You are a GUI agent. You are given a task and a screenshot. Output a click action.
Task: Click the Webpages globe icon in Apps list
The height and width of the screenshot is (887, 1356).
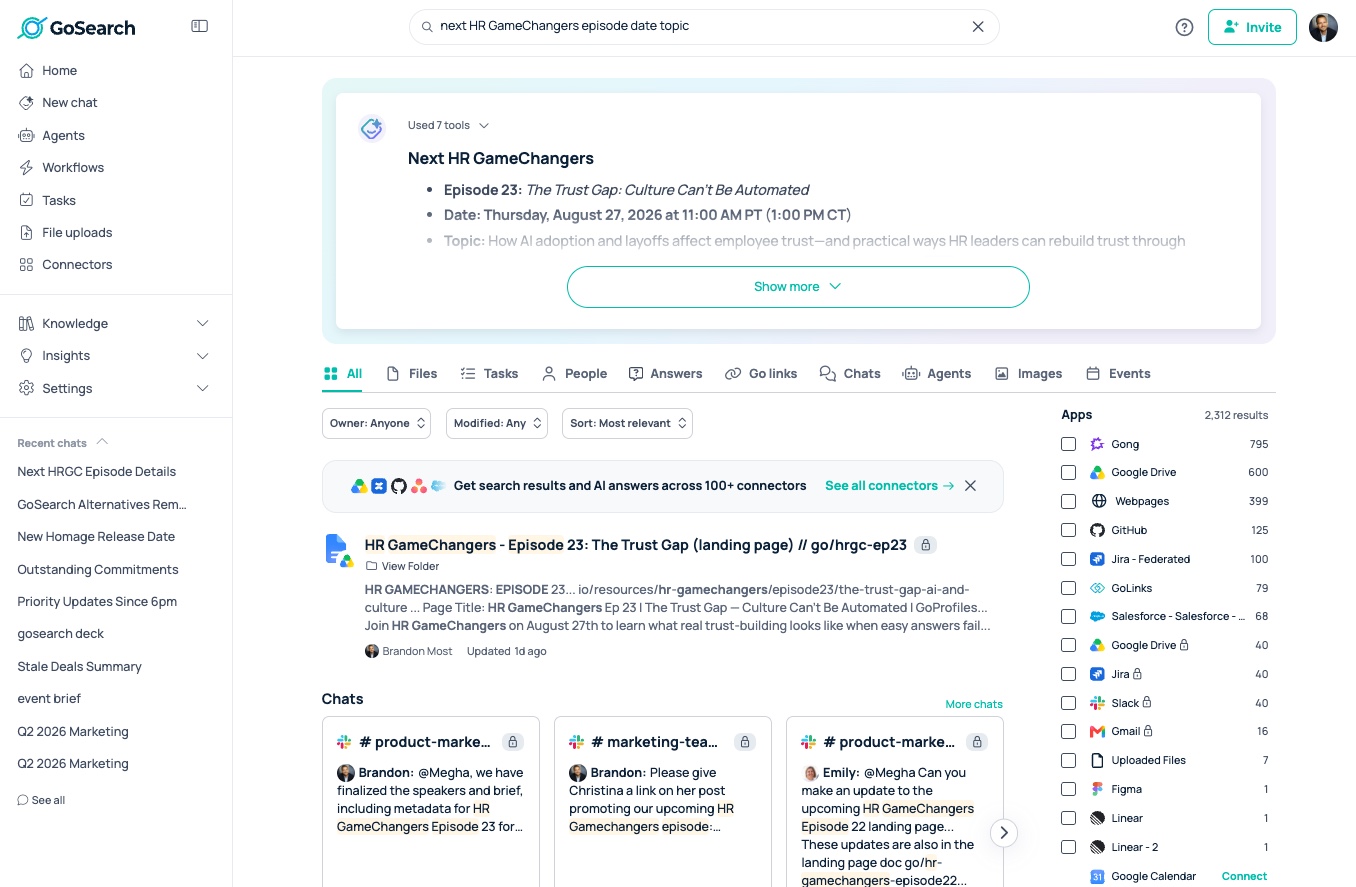click(x=1098, y=501)
